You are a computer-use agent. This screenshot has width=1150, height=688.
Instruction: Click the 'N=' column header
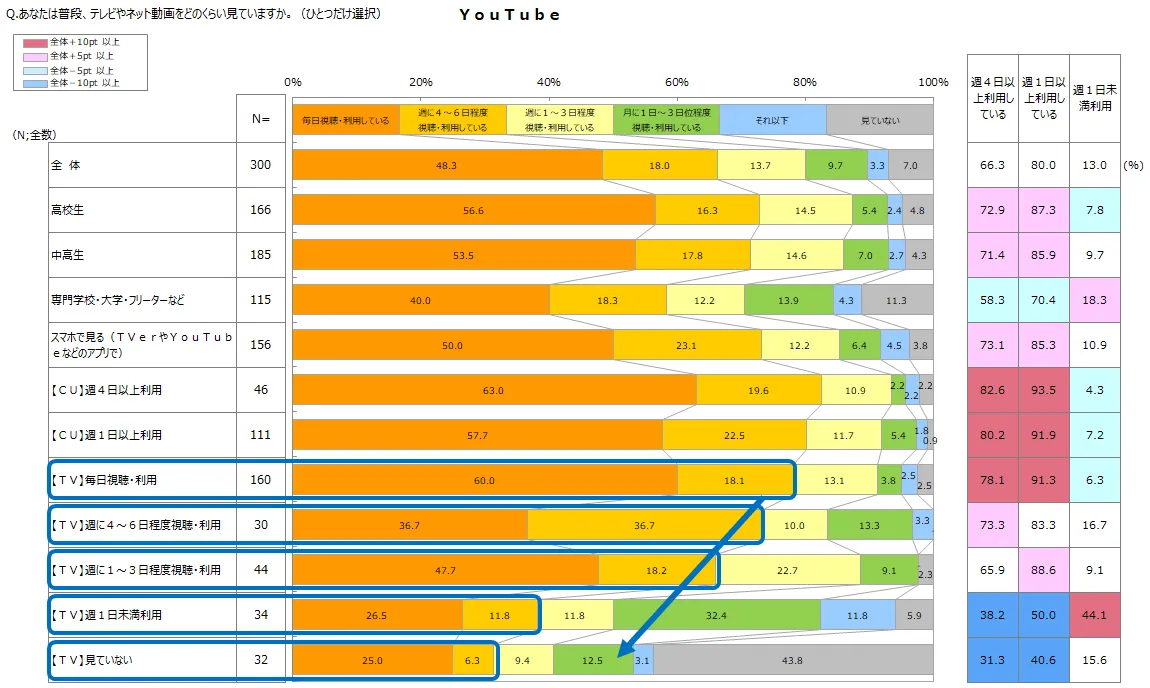click(261, 119)
